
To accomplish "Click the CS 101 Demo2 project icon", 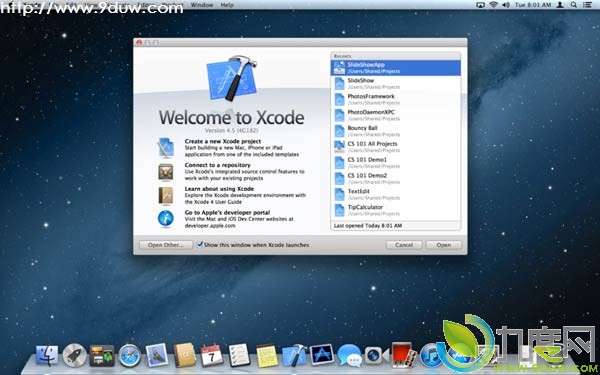I will 339,179.
